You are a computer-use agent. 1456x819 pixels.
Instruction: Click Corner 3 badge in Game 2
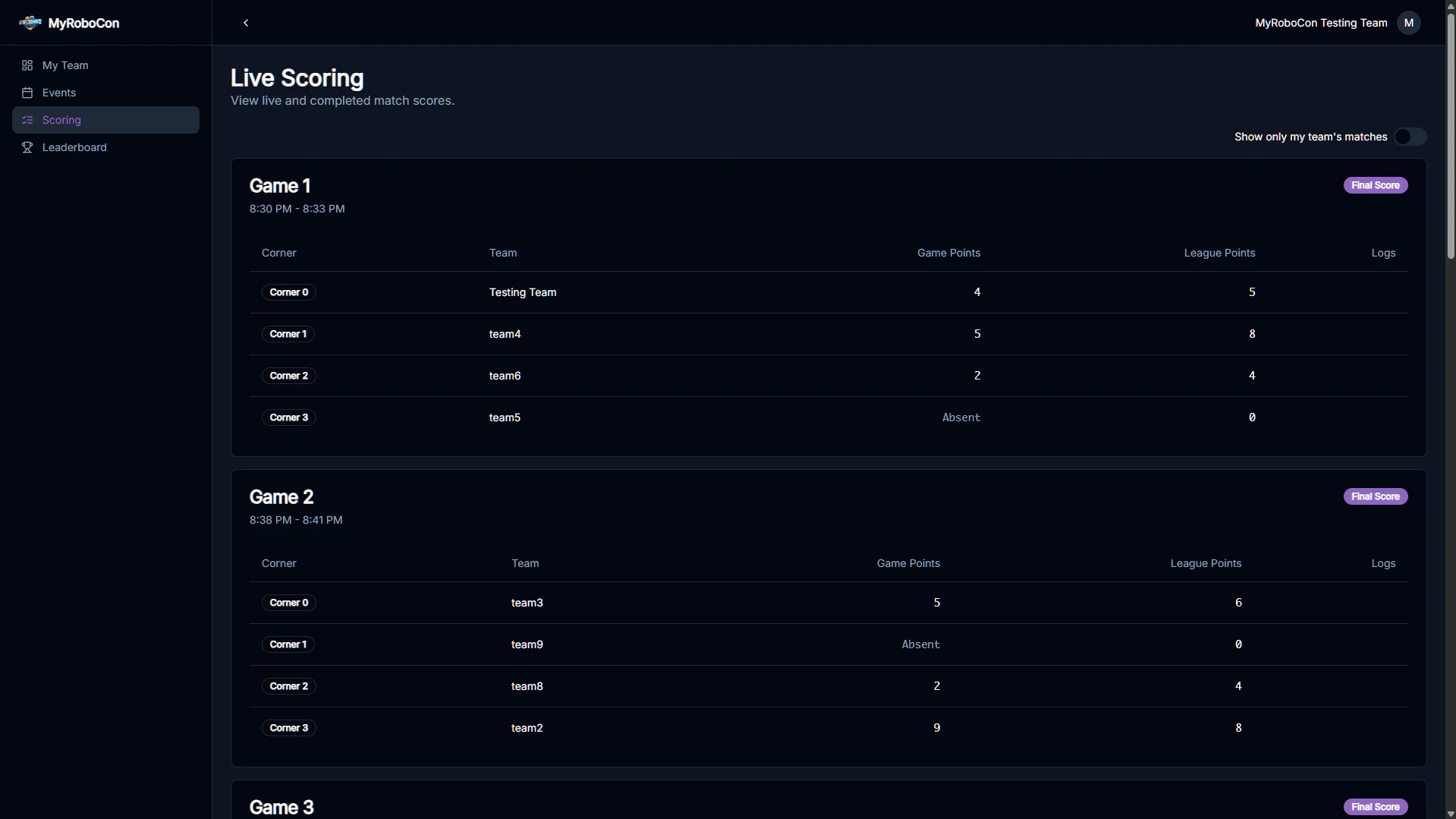tap(289, 728)
